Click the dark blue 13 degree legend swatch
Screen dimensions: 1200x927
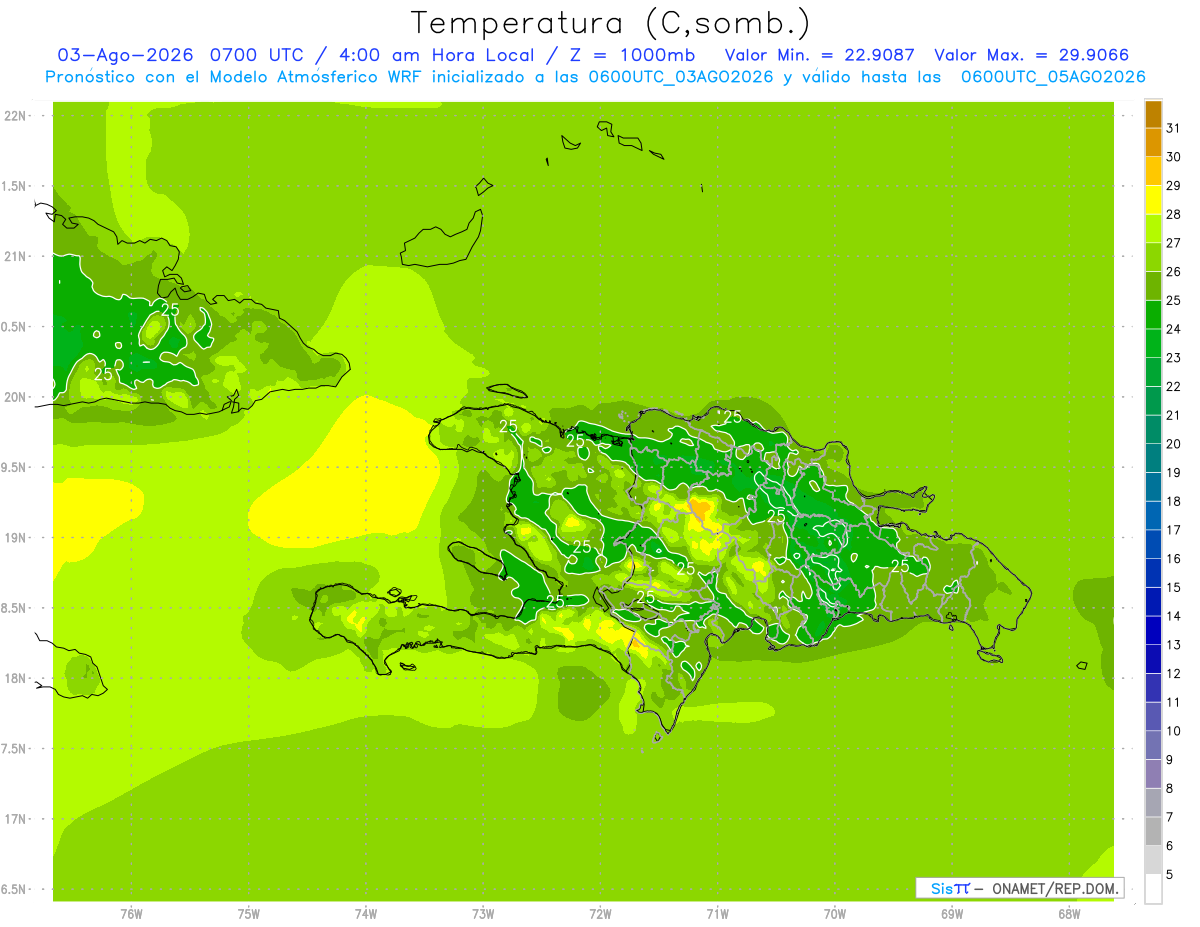(1153, 631)
